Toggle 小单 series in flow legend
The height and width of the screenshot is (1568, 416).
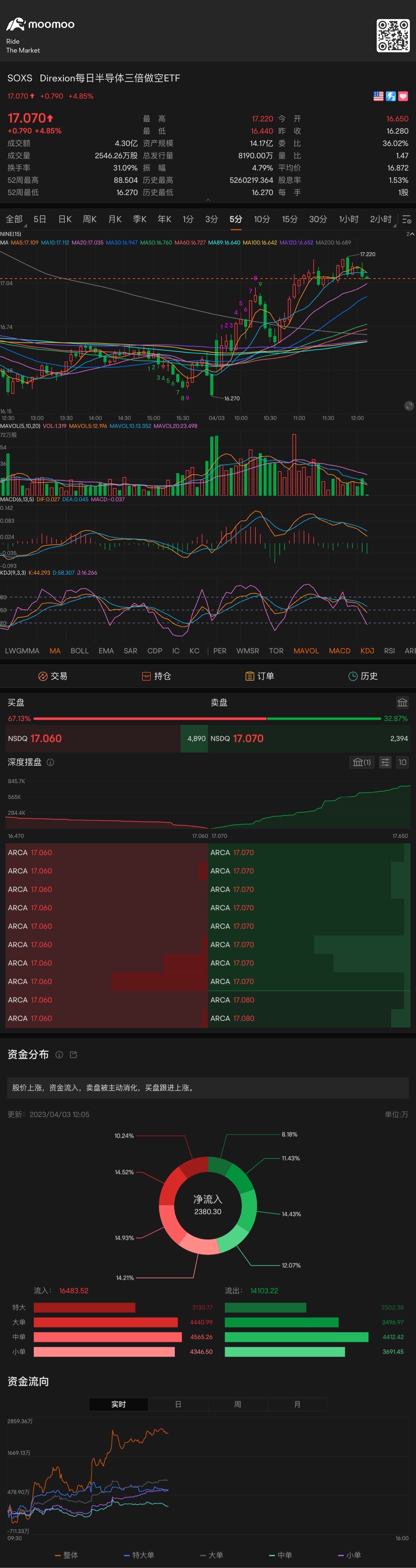(349, 1555)
